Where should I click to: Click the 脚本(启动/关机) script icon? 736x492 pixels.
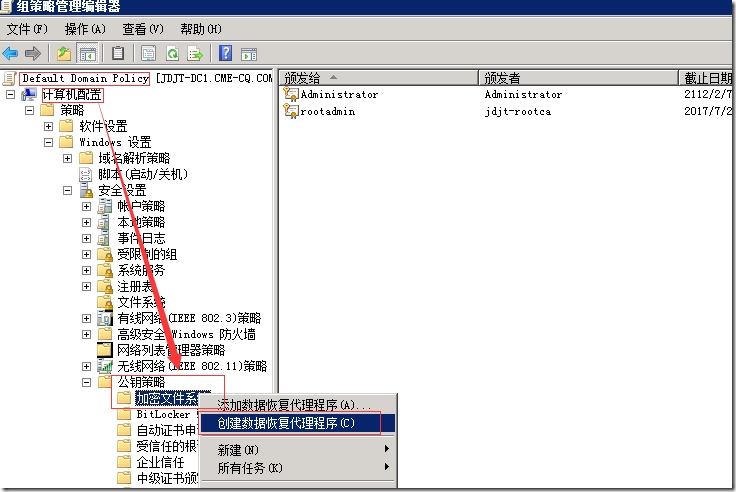[x=85, y=174]
